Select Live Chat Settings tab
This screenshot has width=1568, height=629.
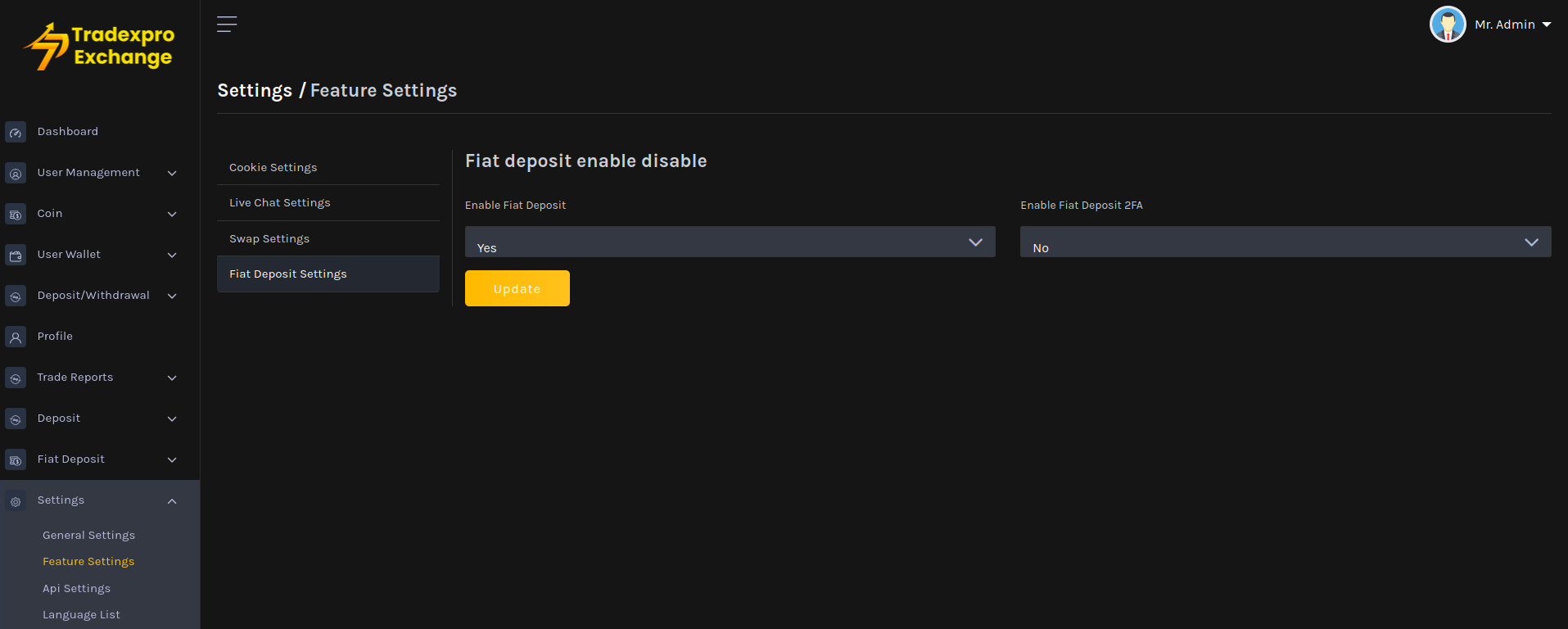pos(280,202)
